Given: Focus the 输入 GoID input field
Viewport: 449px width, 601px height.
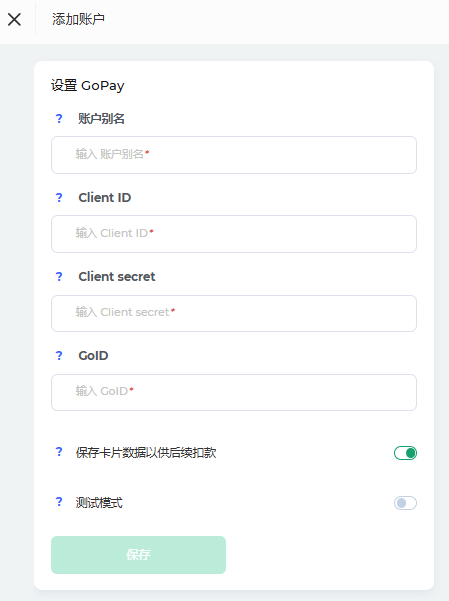Looking at the screenshot, I should click(234, 392).
